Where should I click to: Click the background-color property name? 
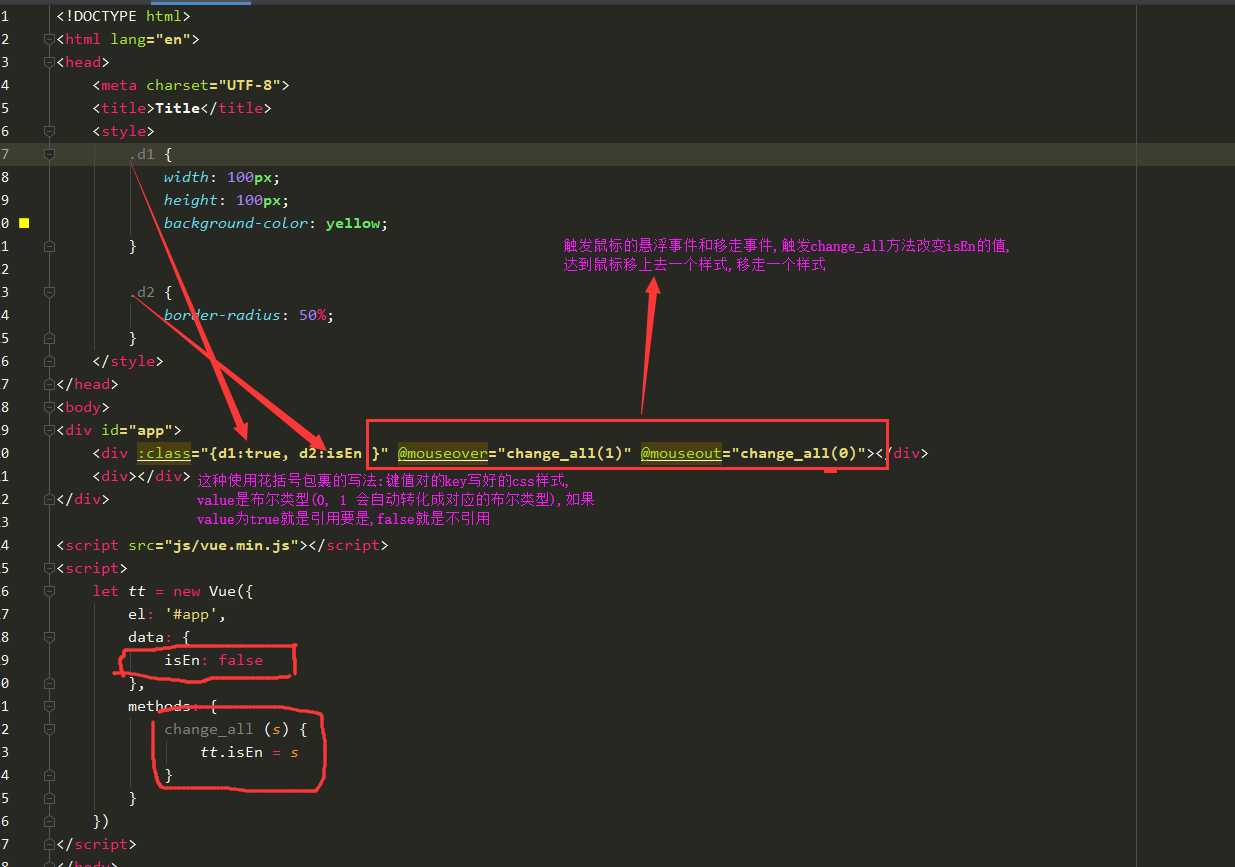click(236, 223)
